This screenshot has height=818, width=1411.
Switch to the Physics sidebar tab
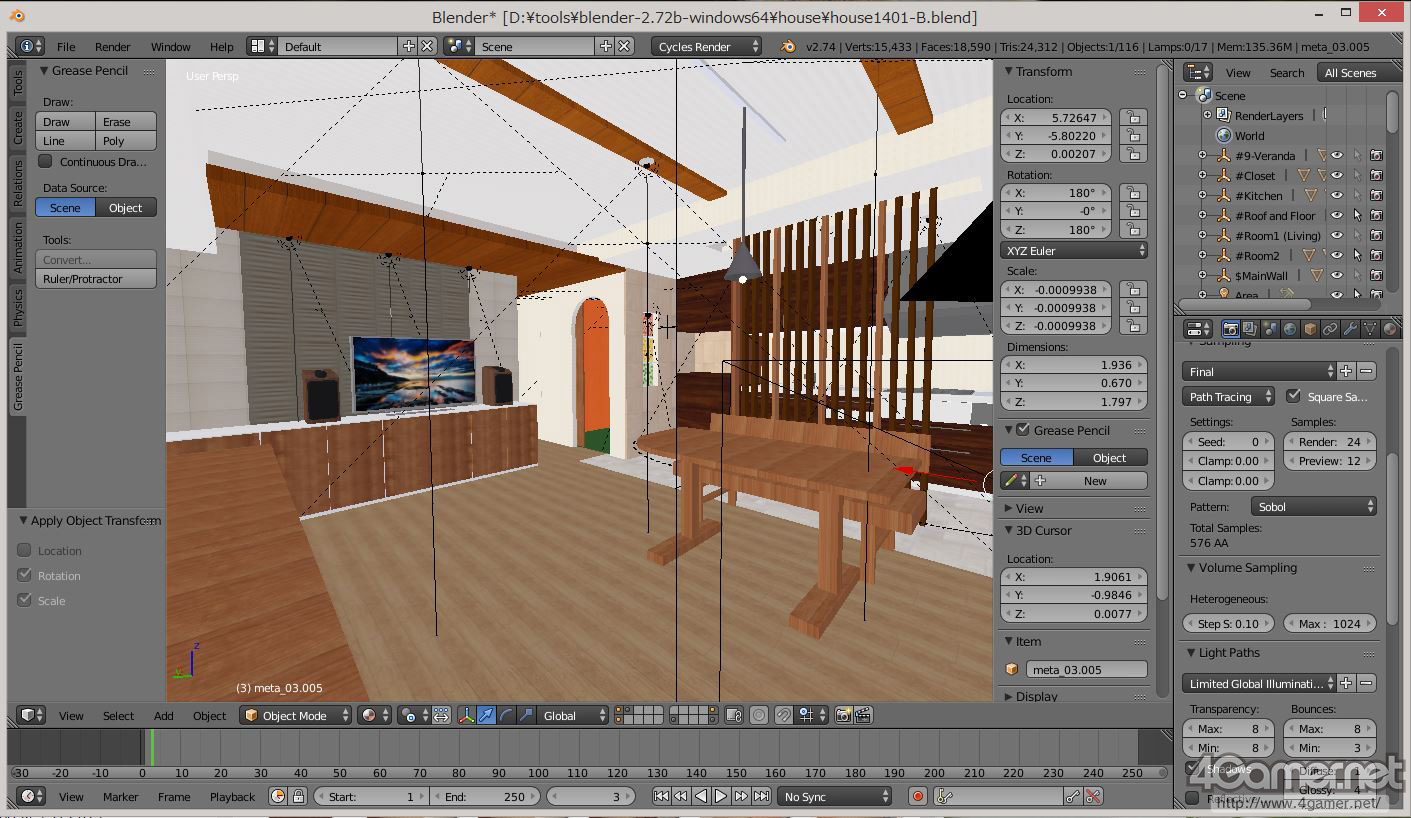17,308
